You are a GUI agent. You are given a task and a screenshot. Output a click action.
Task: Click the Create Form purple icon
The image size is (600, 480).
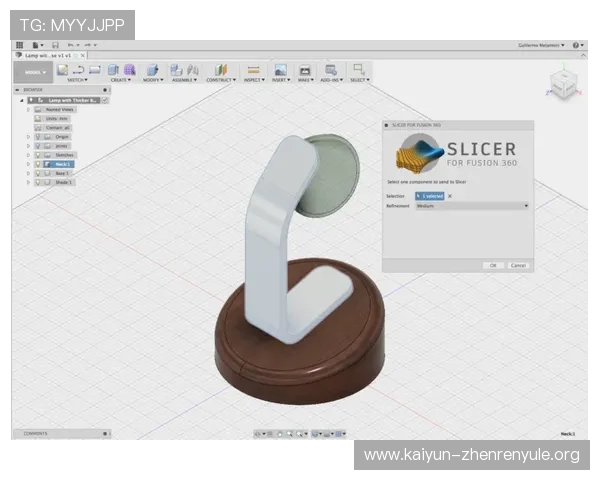click(x=130, y=70)
